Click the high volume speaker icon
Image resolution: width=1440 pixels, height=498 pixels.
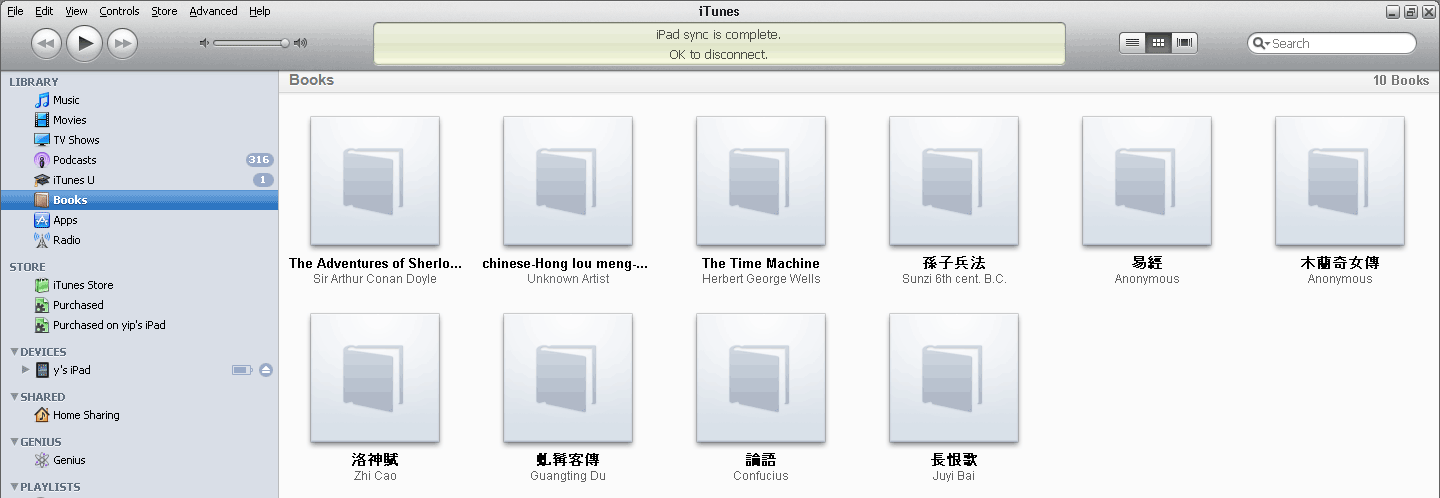pos(301,43)
